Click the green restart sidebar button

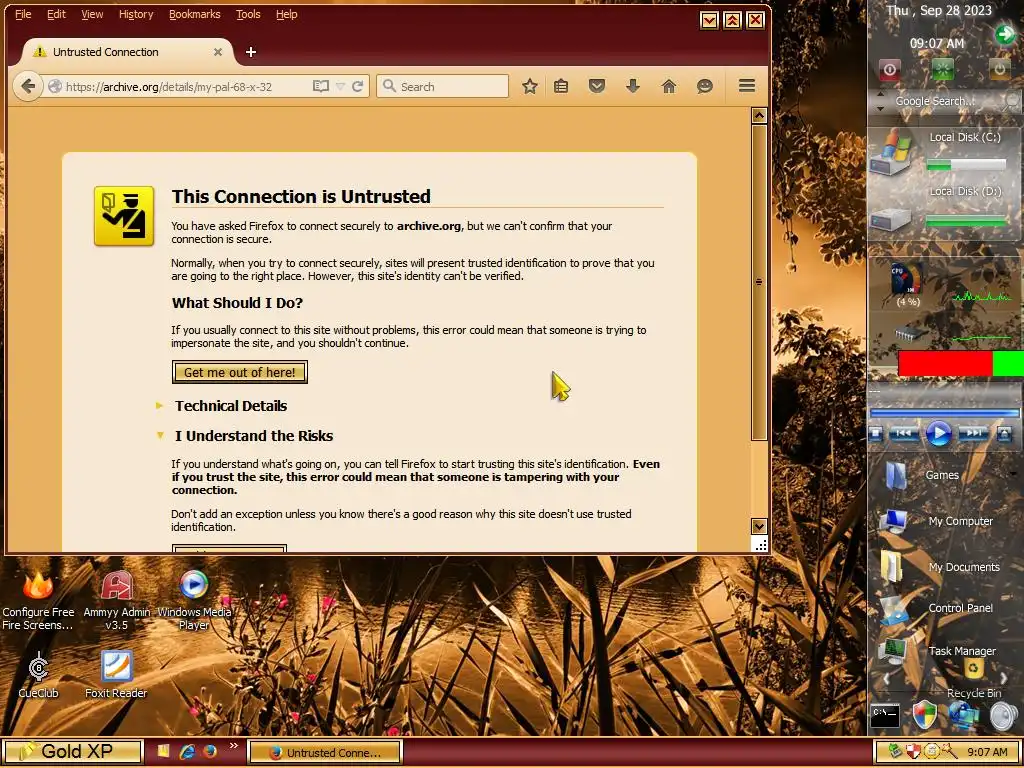943,69
